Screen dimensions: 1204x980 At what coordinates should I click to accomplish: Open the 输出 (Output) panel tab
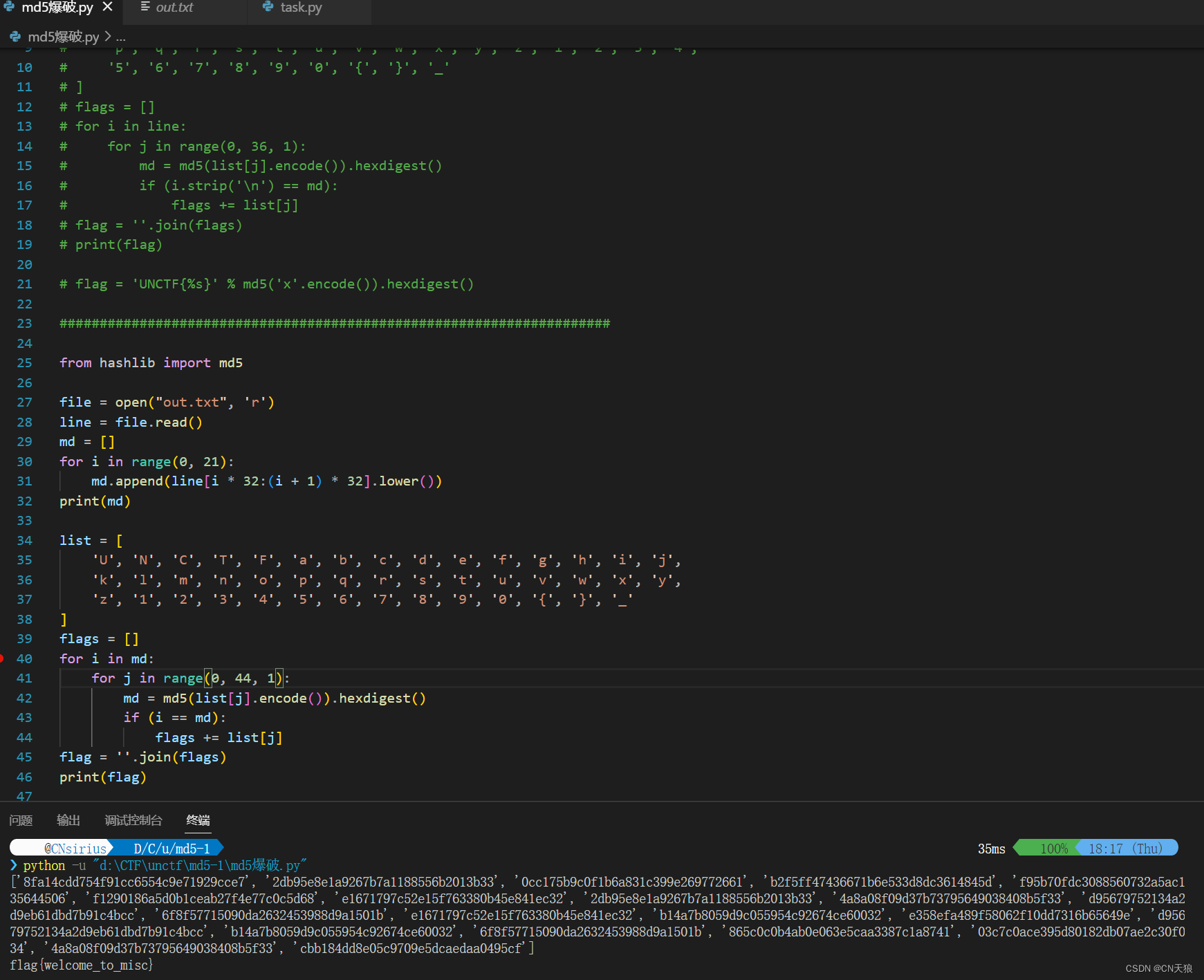click(68, 820)
